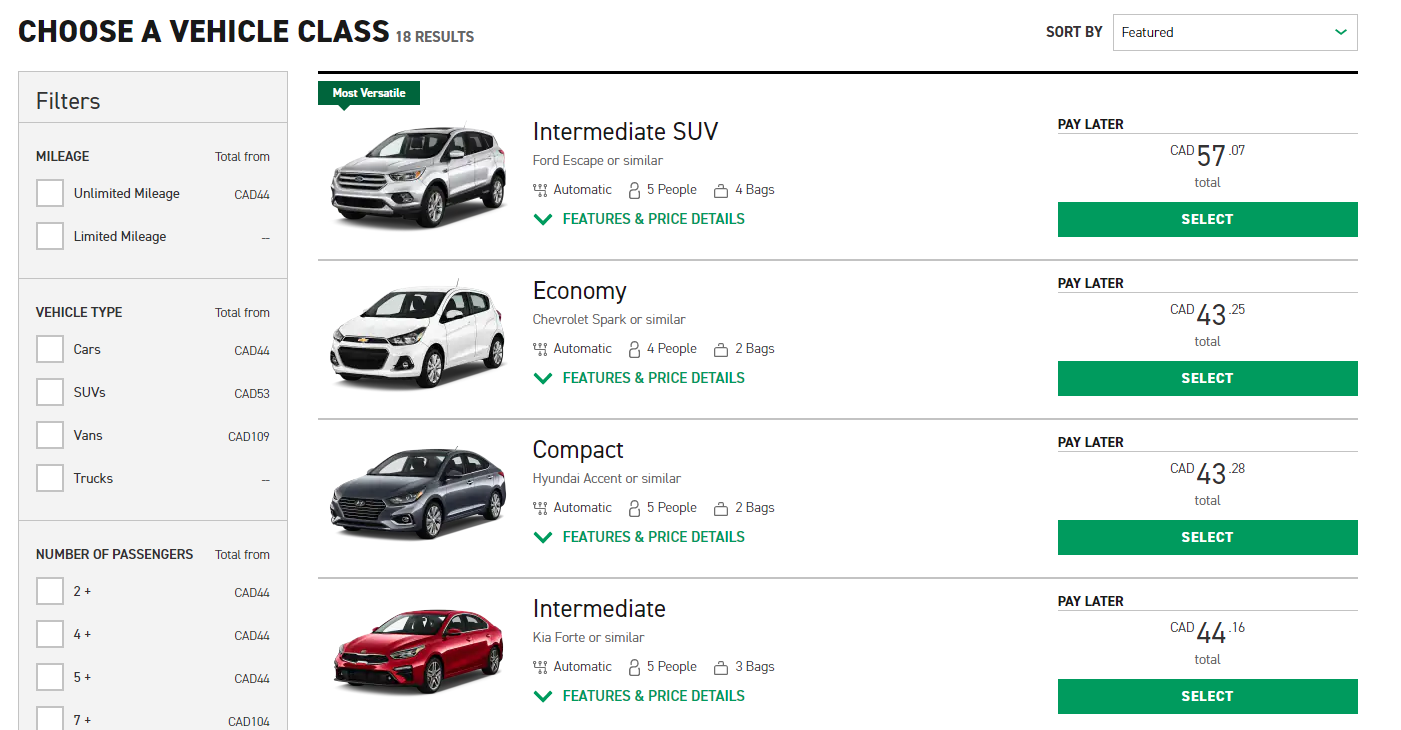
Task: Click the bags icon in Compact row
Action: click(x=720, y=508)
